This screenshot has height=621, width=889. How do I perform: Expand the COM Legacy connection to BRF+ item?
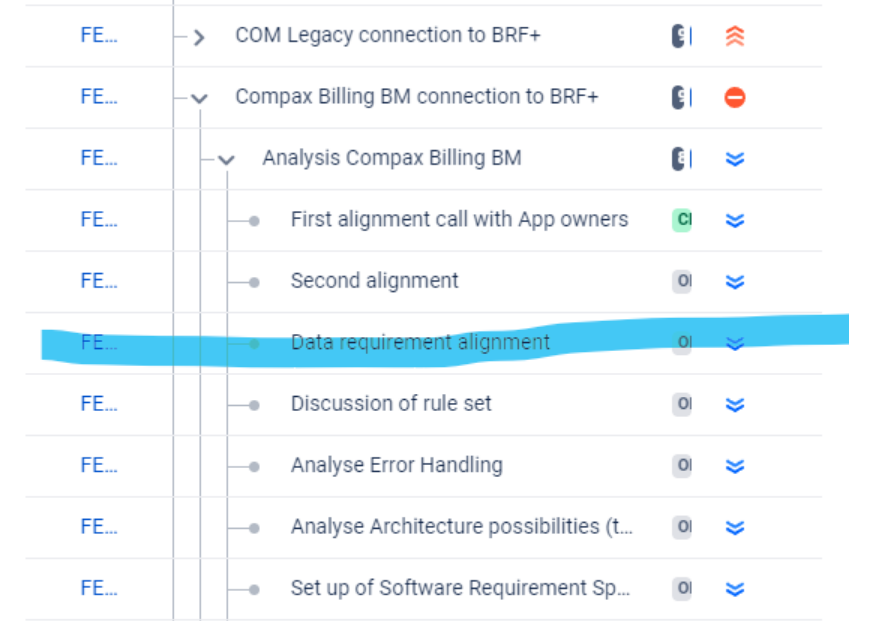(197, 35)
